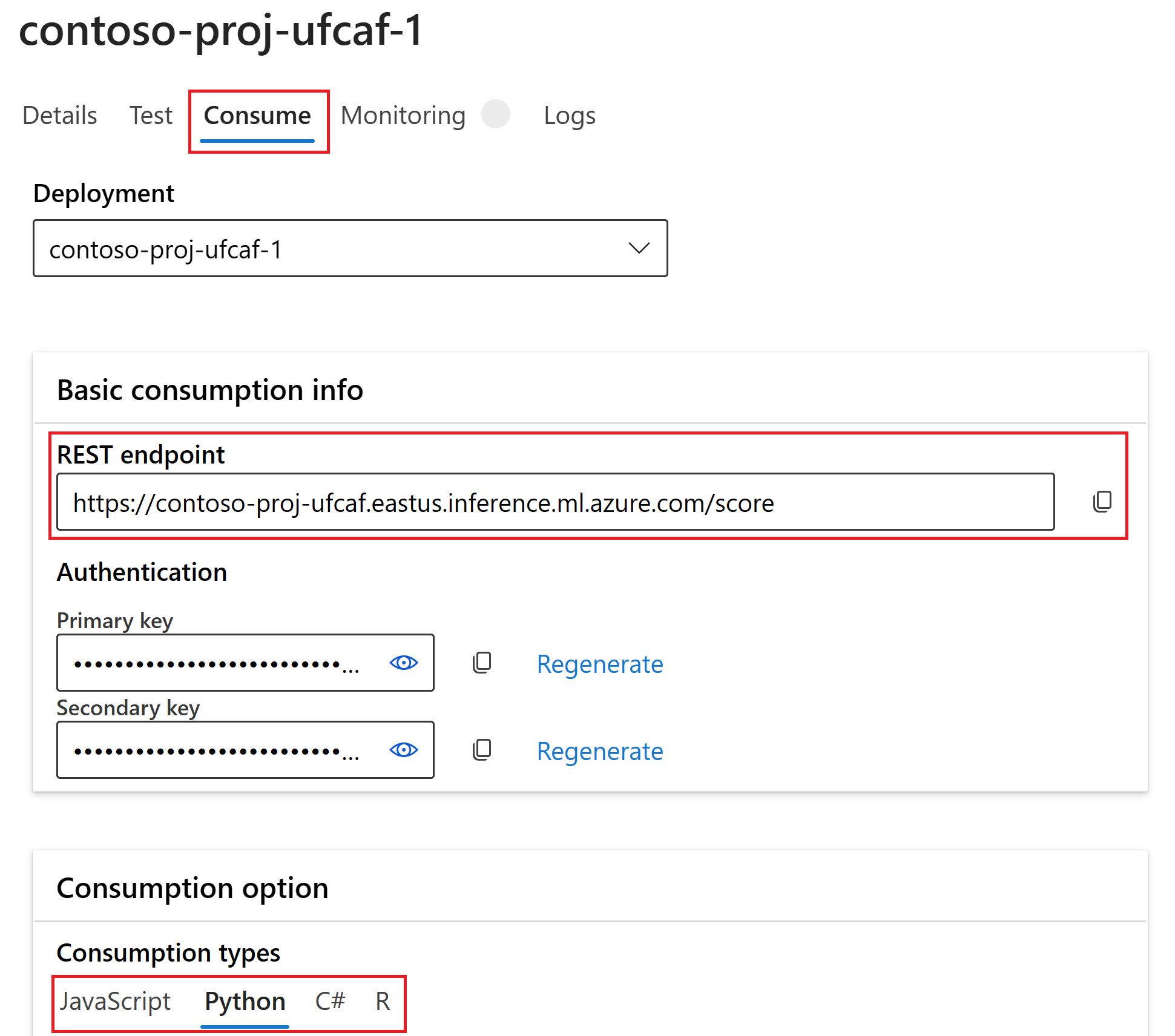
Task: Click the Consumption option heading
Action: tap(193, 888)
